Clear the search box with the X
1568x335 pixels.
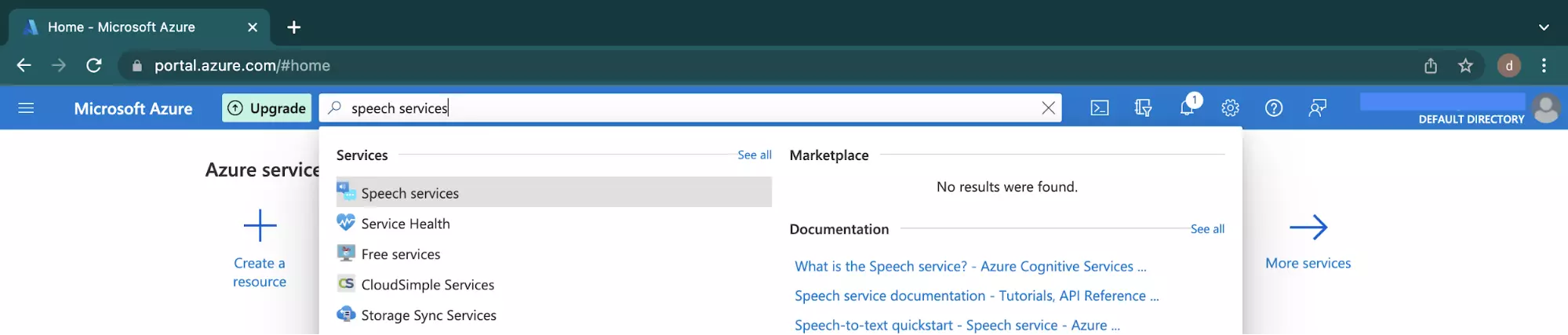[x=1048, y=108]
